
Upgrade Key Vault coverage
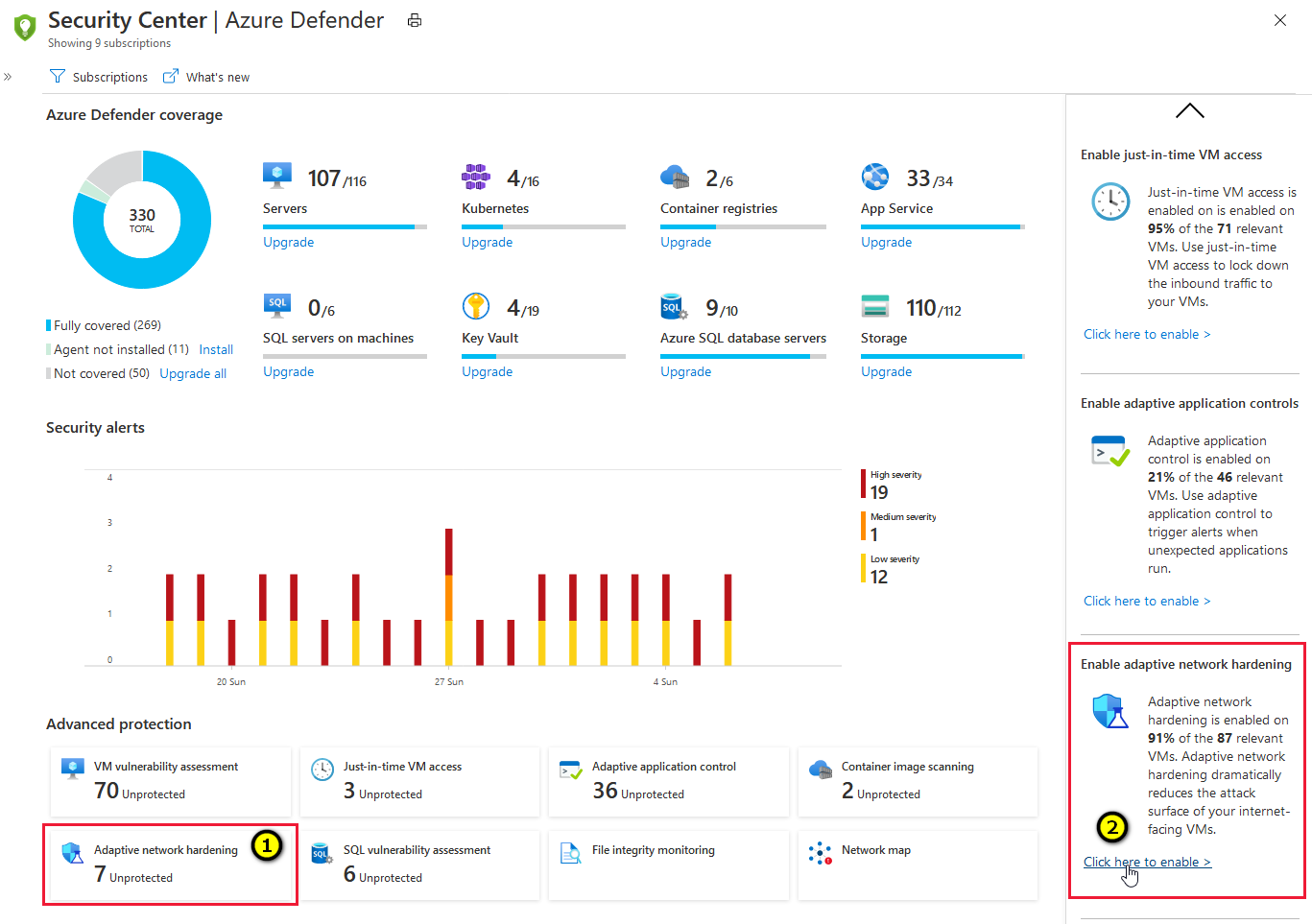[488, 371]
